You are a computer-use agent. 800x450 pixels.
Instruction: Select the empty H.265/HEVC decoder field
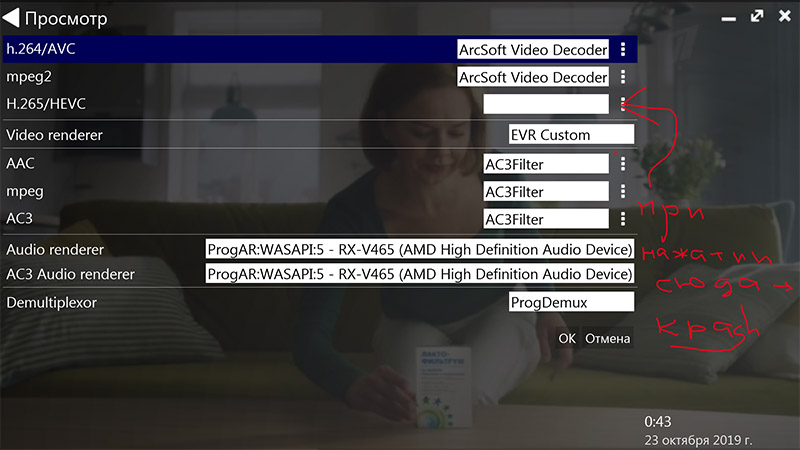[545, 104]
